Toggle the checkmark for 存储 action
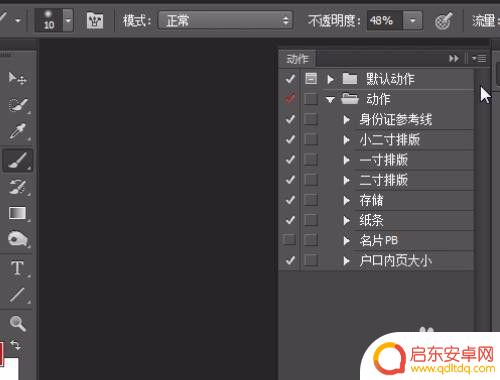This screenshot has width=500, height=380. click(290, 200)
